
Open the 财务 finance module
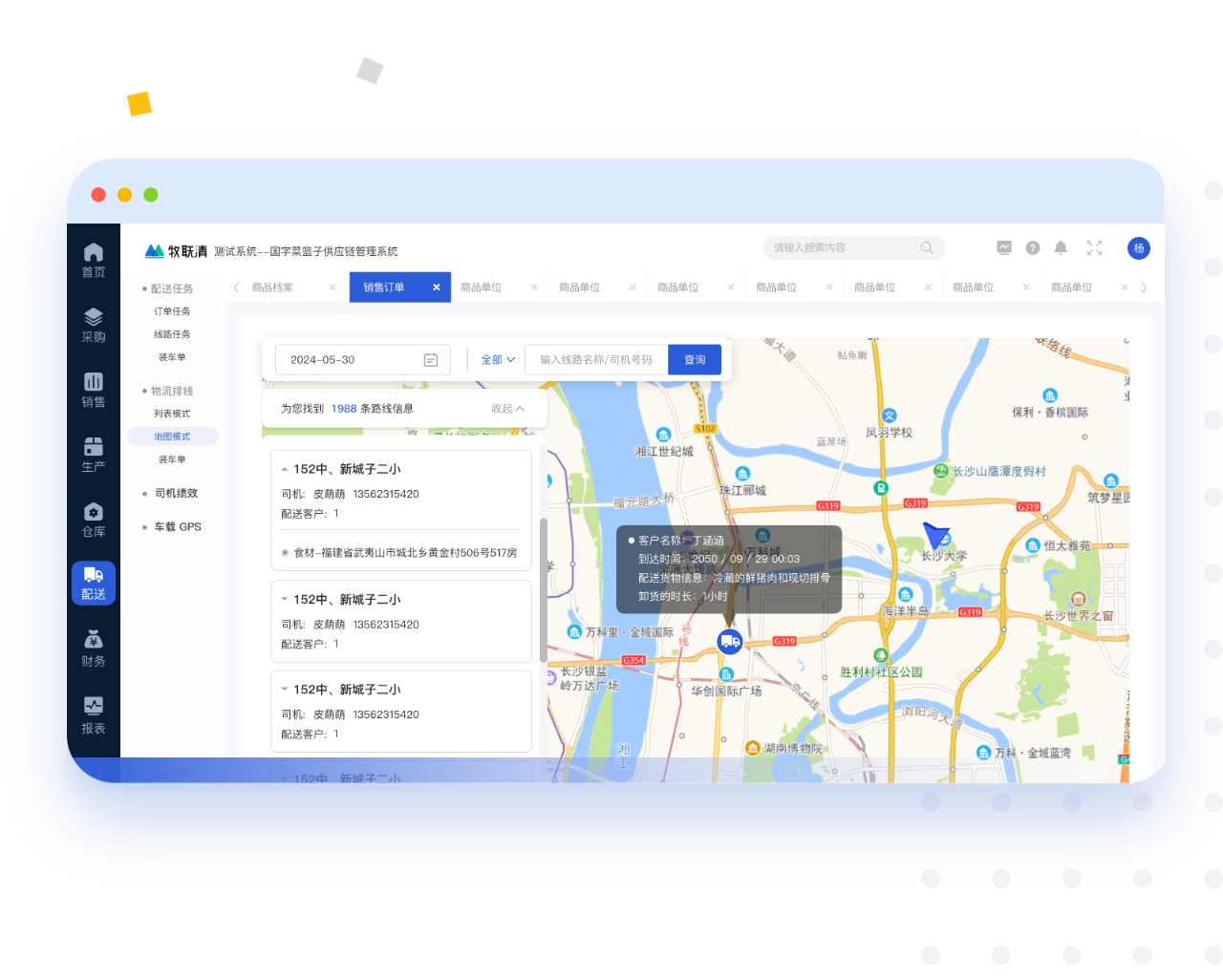94,649
